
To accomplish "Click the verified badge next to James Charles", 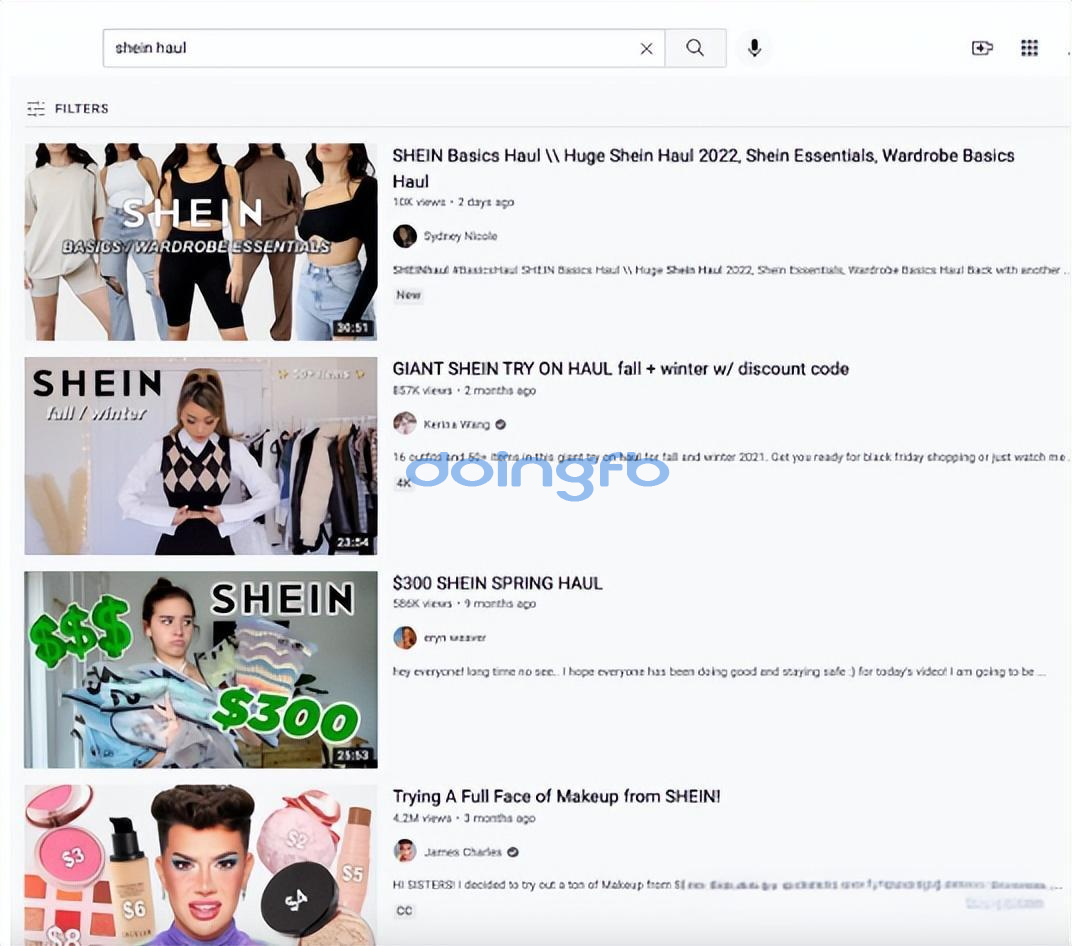I will point(513,852).
